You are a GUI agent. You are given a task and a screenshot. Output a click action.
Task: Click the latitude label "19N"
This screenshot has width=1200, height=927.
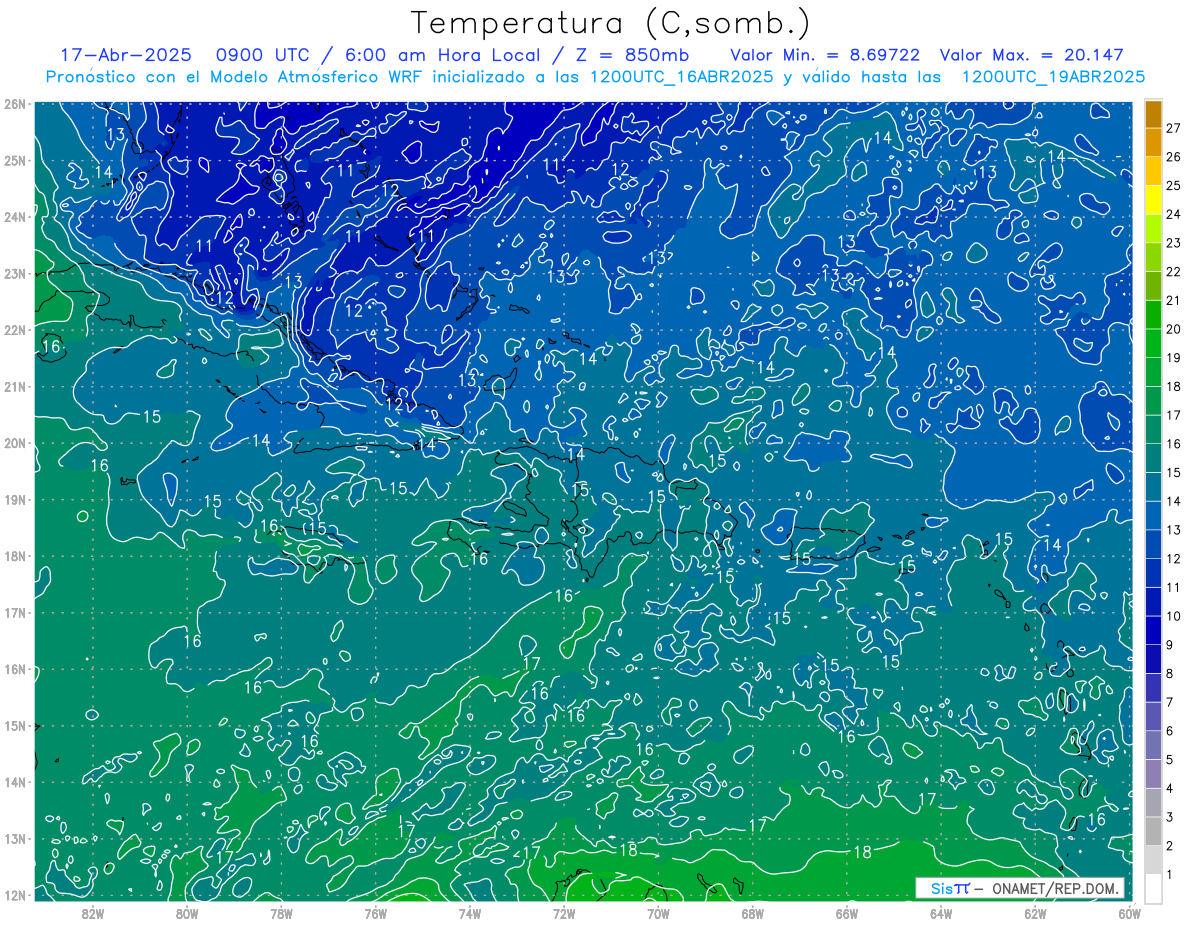15,499
